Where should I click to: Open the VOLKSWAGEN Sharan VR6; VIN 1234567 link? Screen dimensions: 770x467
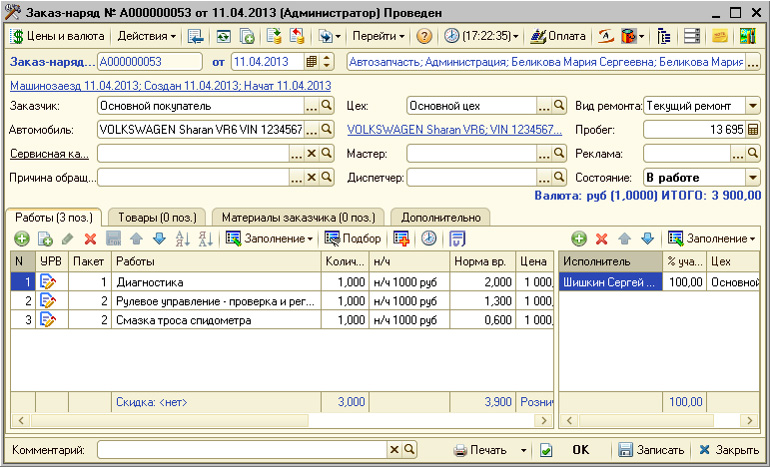[x=454, y=130]
